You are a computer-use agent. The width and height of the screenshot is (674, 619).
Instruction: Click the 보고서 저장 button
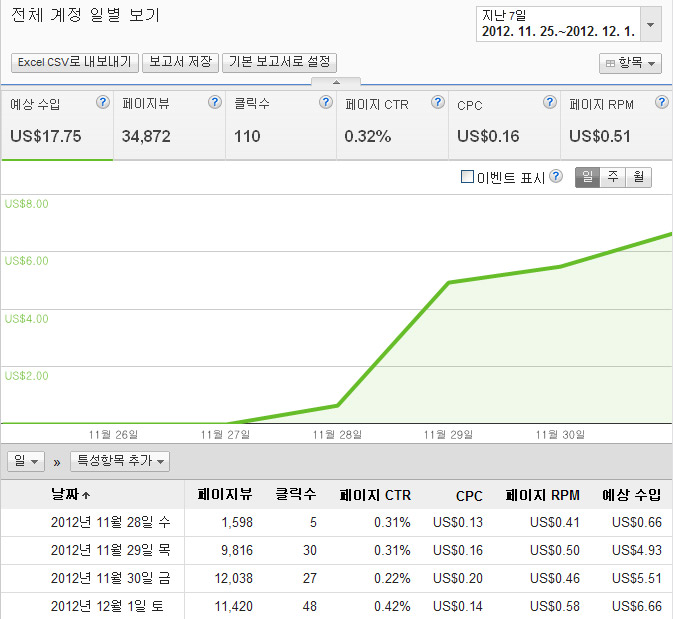click(180, 62)
